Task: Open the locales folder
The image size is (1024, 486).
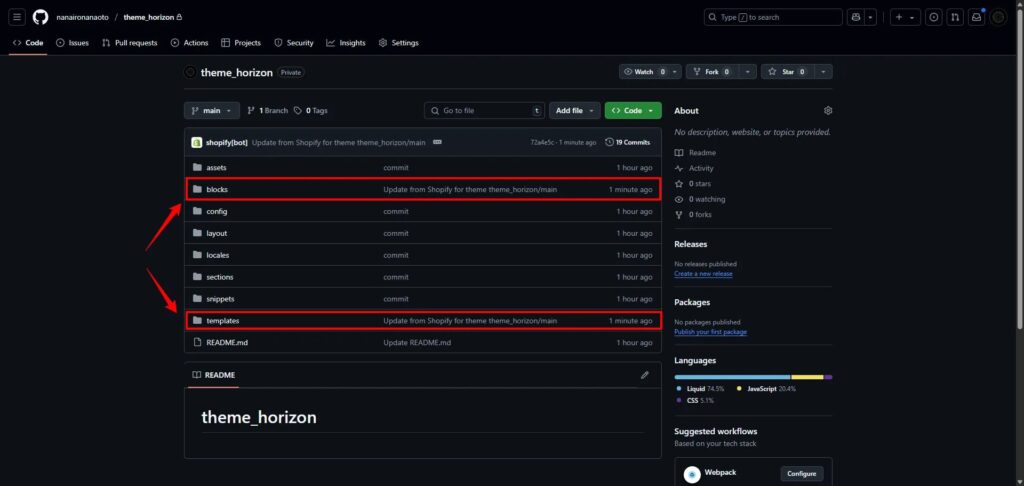Action: (x=217, y=255)
